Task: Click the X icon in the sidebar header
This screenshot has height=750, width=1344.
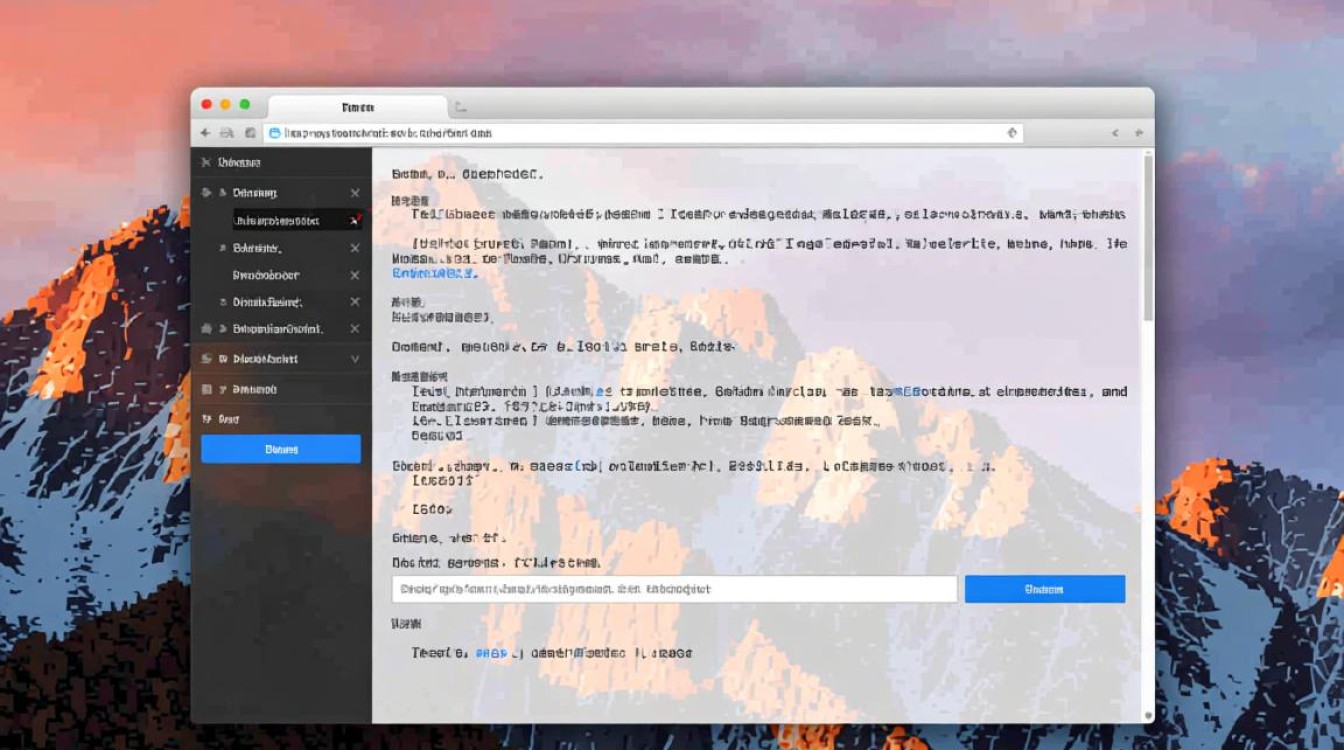Action: [x=205, y=162]
